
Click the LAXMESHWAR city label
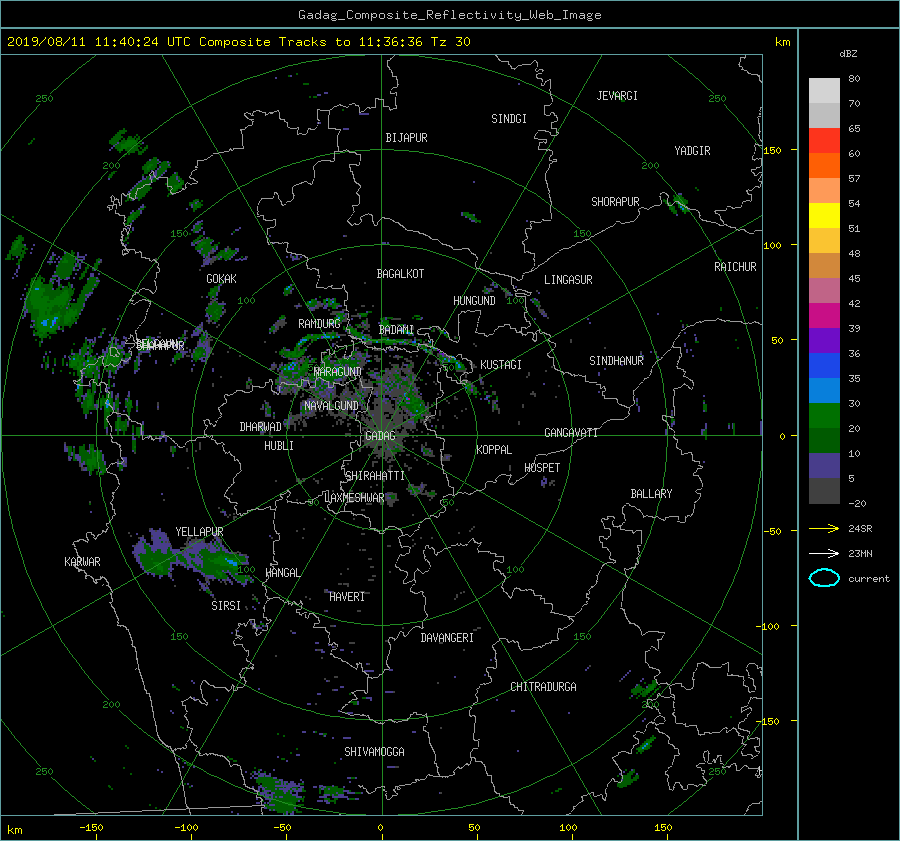click(354, 498)
